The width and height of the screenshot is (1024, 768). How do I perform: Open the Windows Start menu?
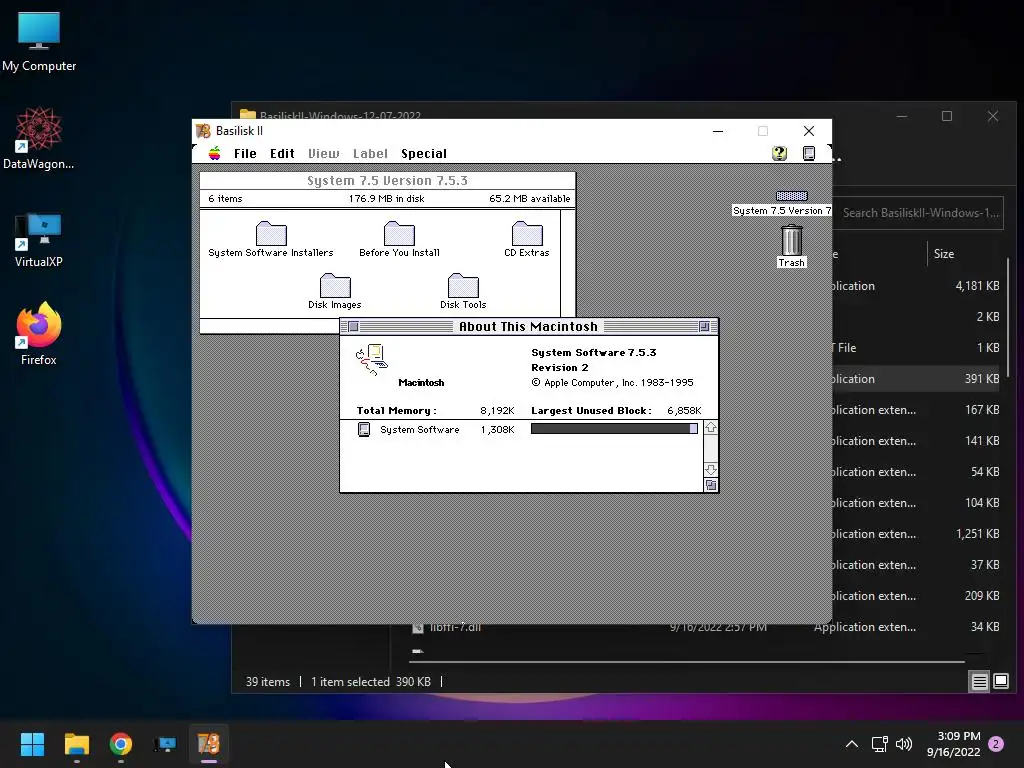point(32,744)
